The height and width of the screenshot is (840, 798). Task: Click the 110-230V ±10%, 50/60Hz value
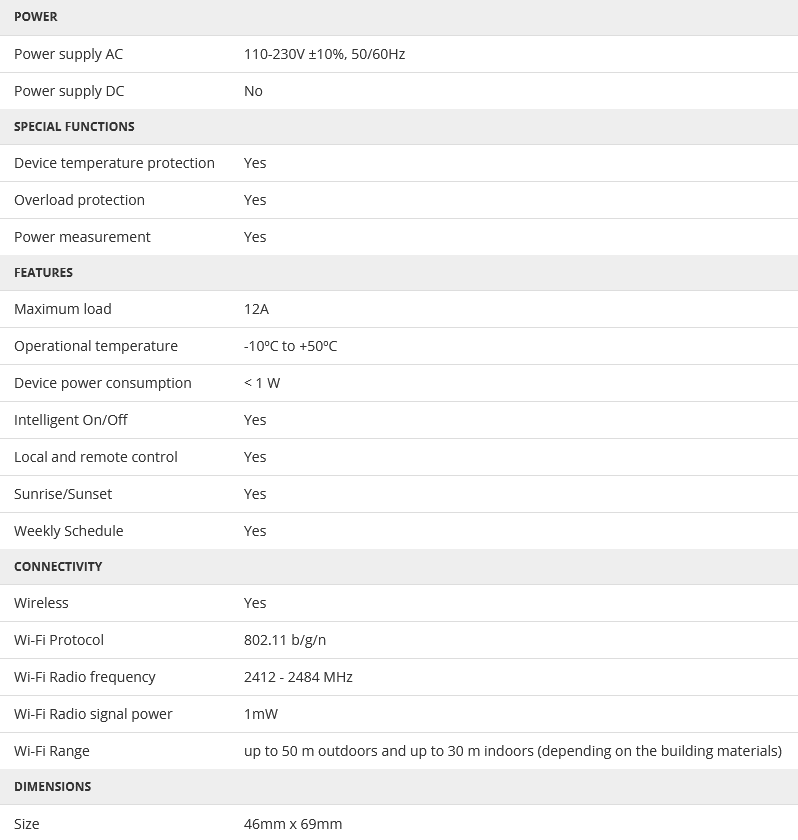coord(324,54)
